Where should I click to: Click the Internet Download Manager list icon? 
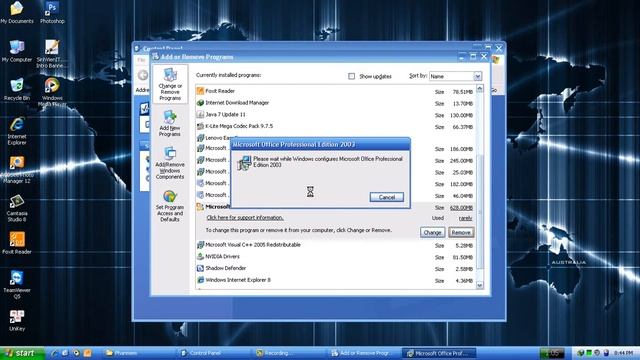200,103
